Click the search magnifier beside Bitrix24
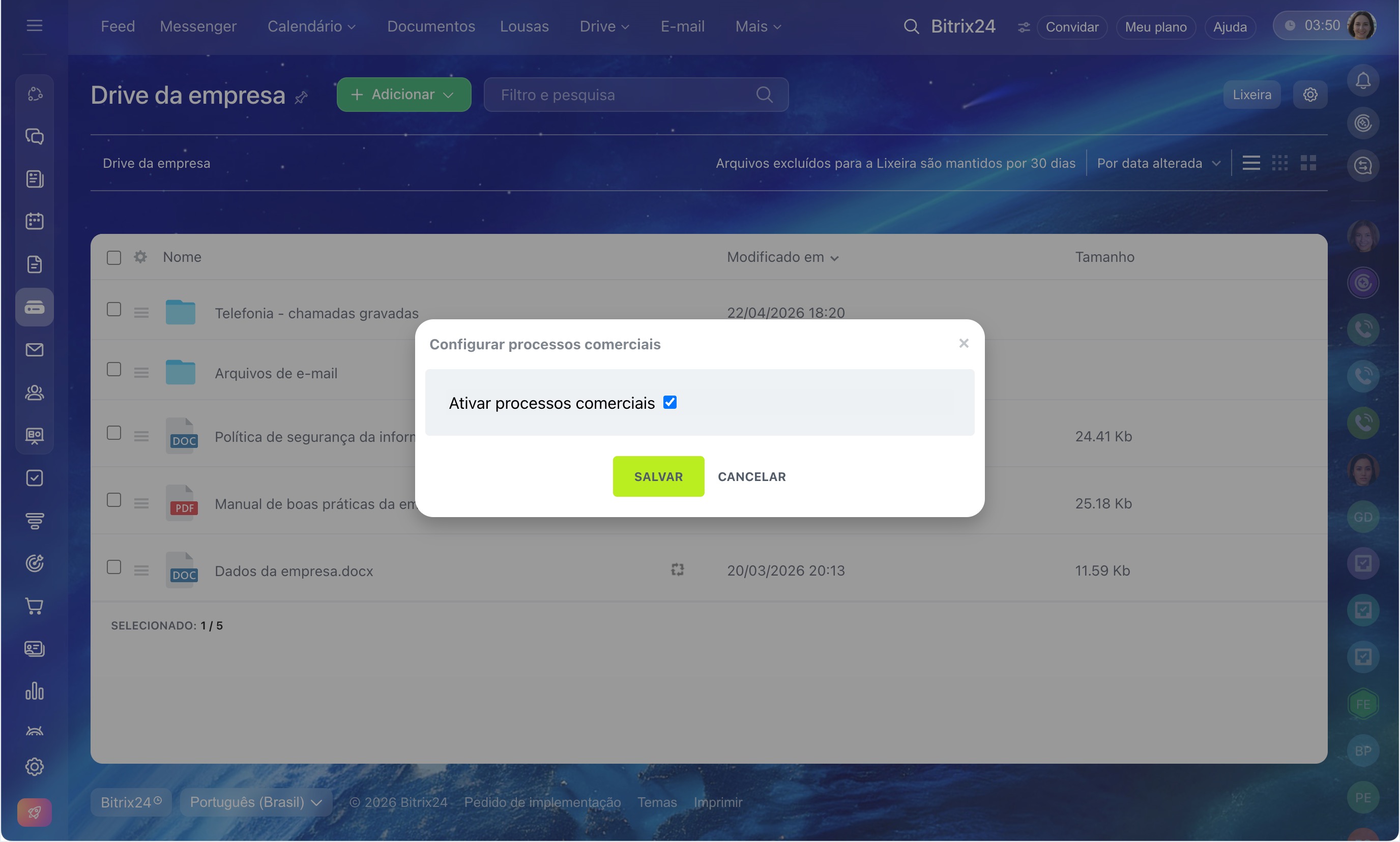The image size is (1400, 842). (x=911, y=26)
